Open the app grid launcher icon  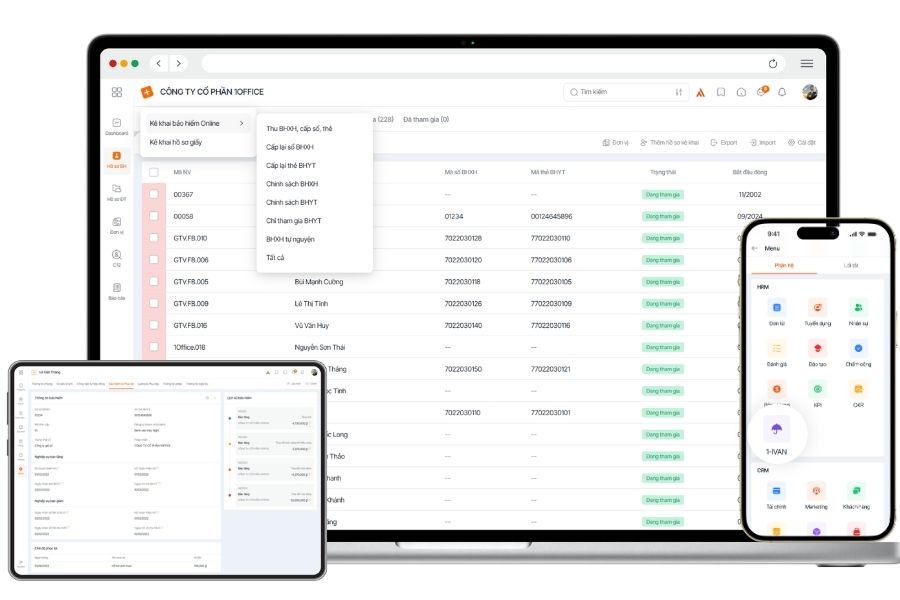click(x=117, y=92)
